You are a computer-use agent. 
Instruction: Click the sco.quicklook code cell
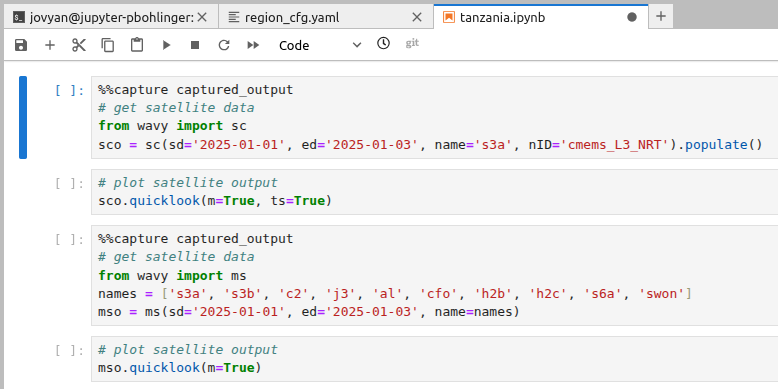click(x=434, y=192)
